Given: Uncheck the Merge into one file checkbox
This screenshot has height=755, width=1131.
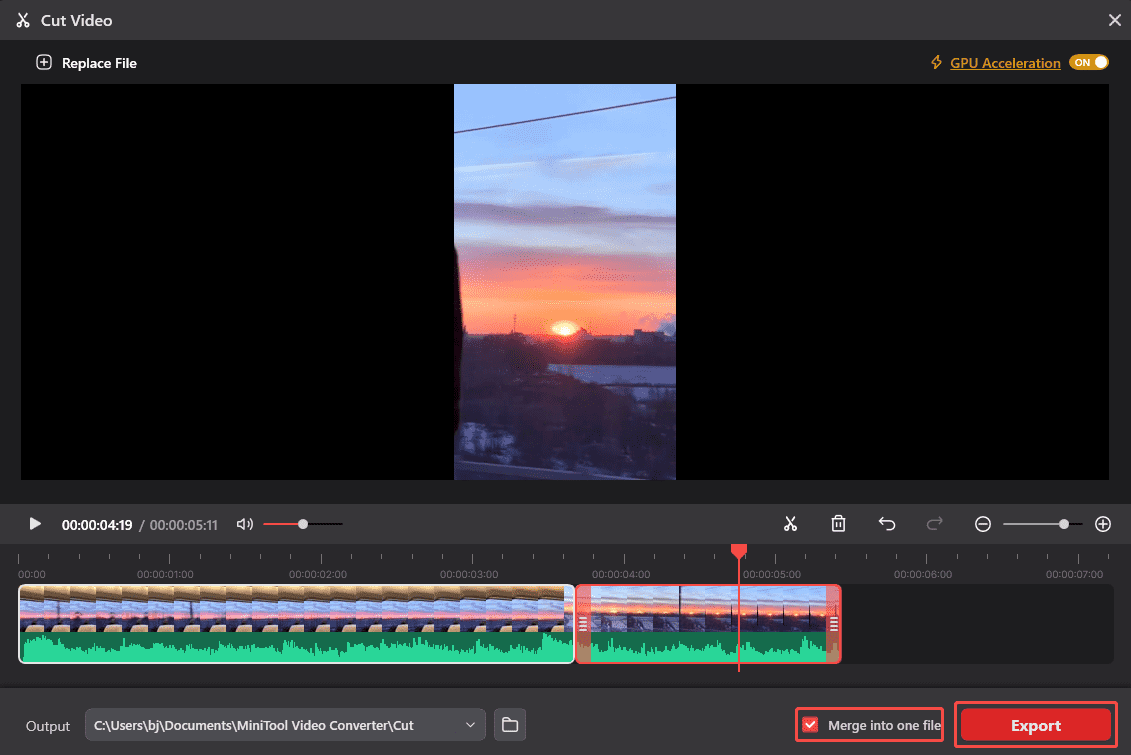Looking at the screenshot, I should point(810,725).
